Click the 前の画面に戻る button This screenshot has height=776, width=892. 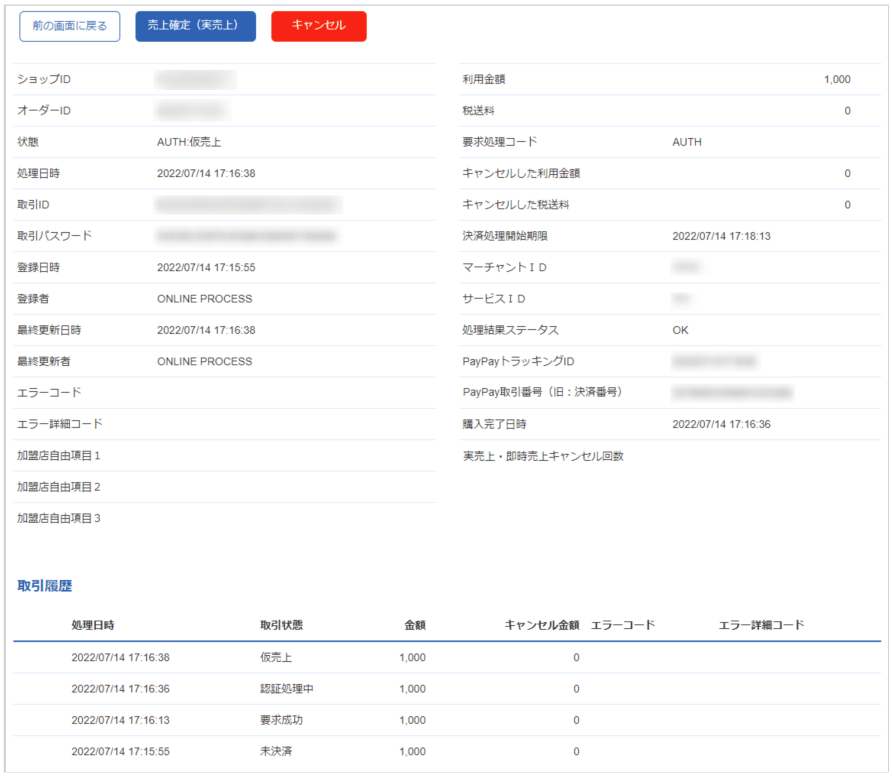(69, 26)
